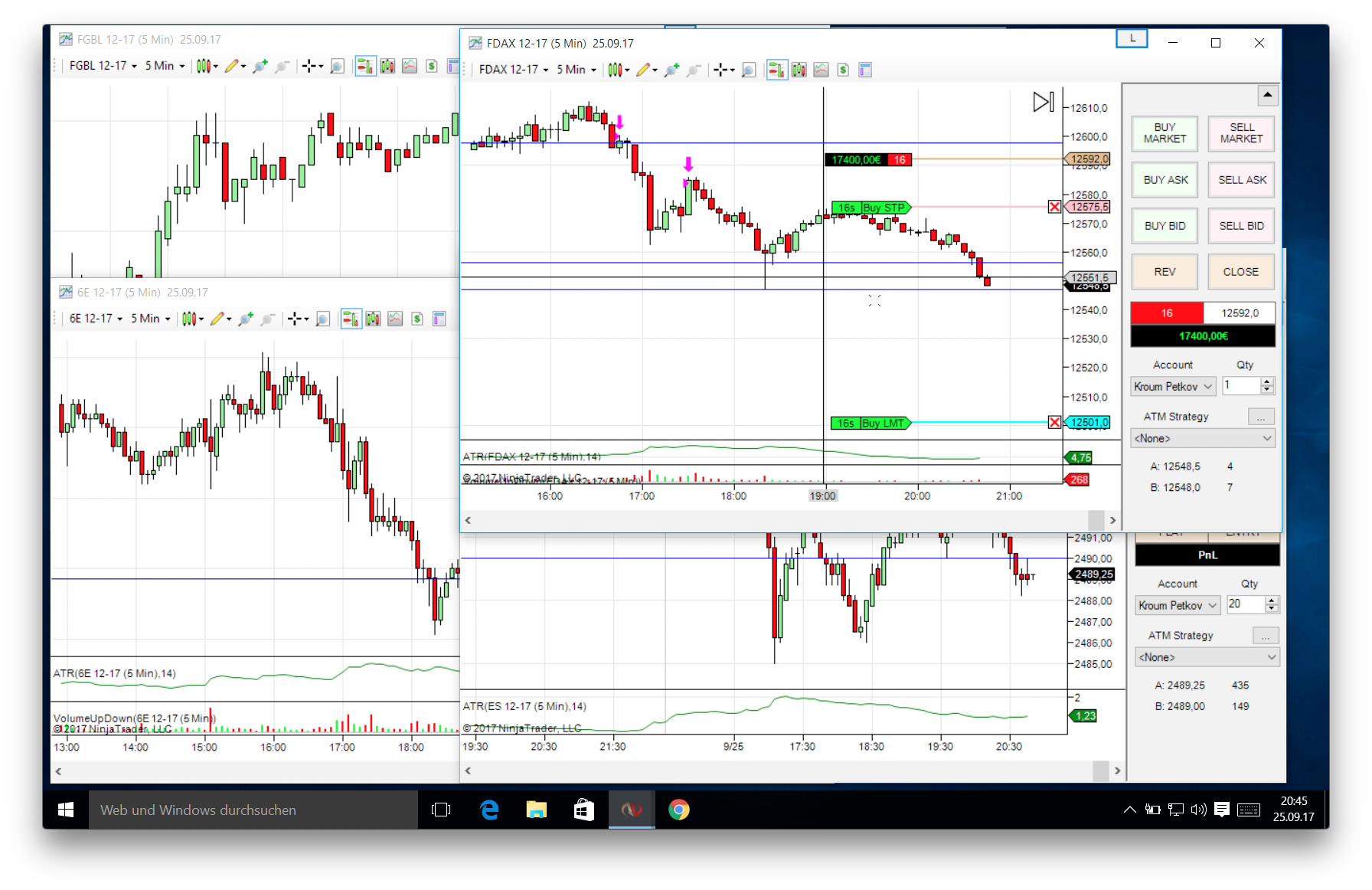Viewport: 1372px width, 890px height.
Task: Open Data Series icon in FDAX toolbar
Action: tap(799, 70)
